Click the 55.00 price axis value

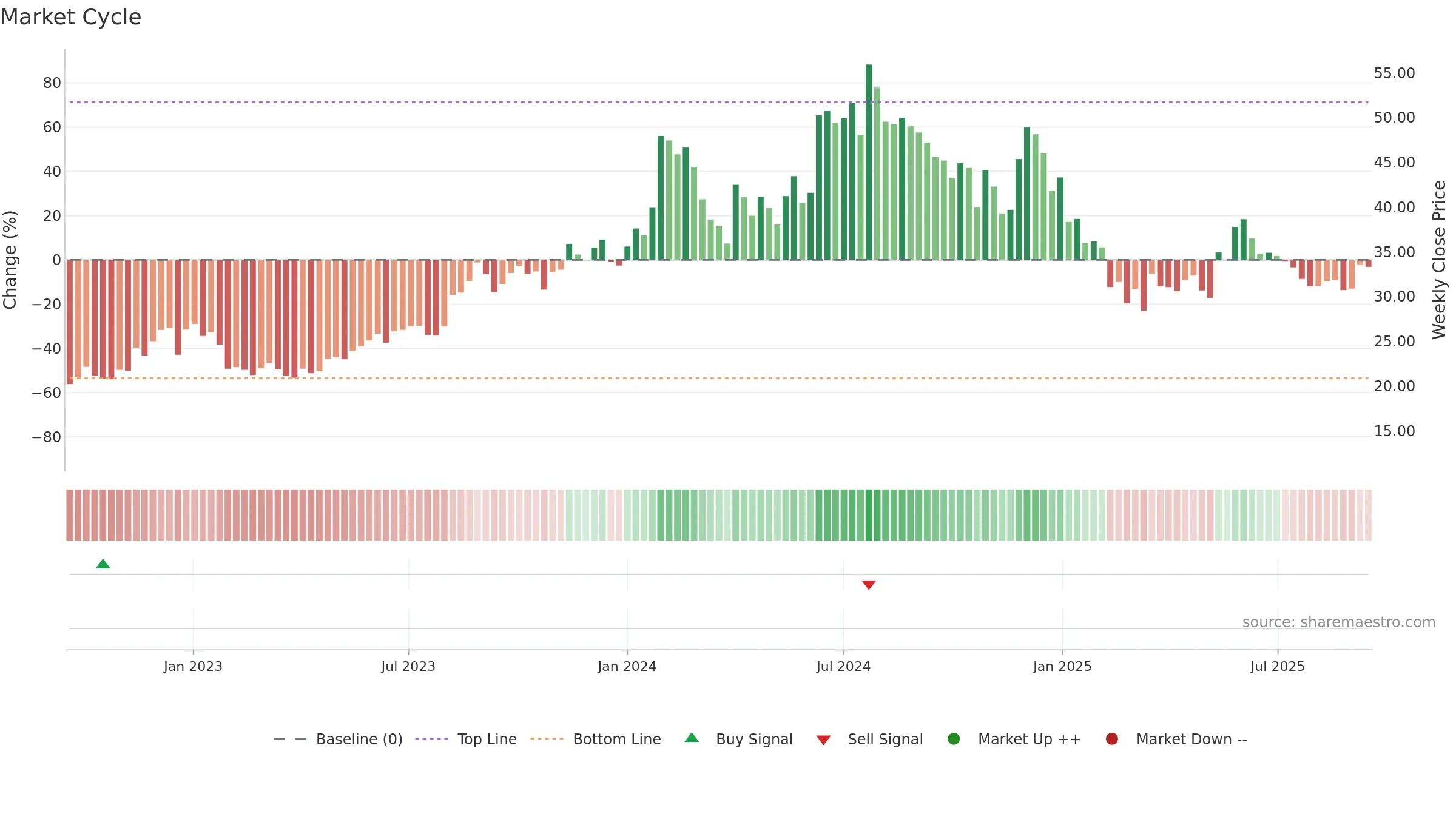(1395, 73)
